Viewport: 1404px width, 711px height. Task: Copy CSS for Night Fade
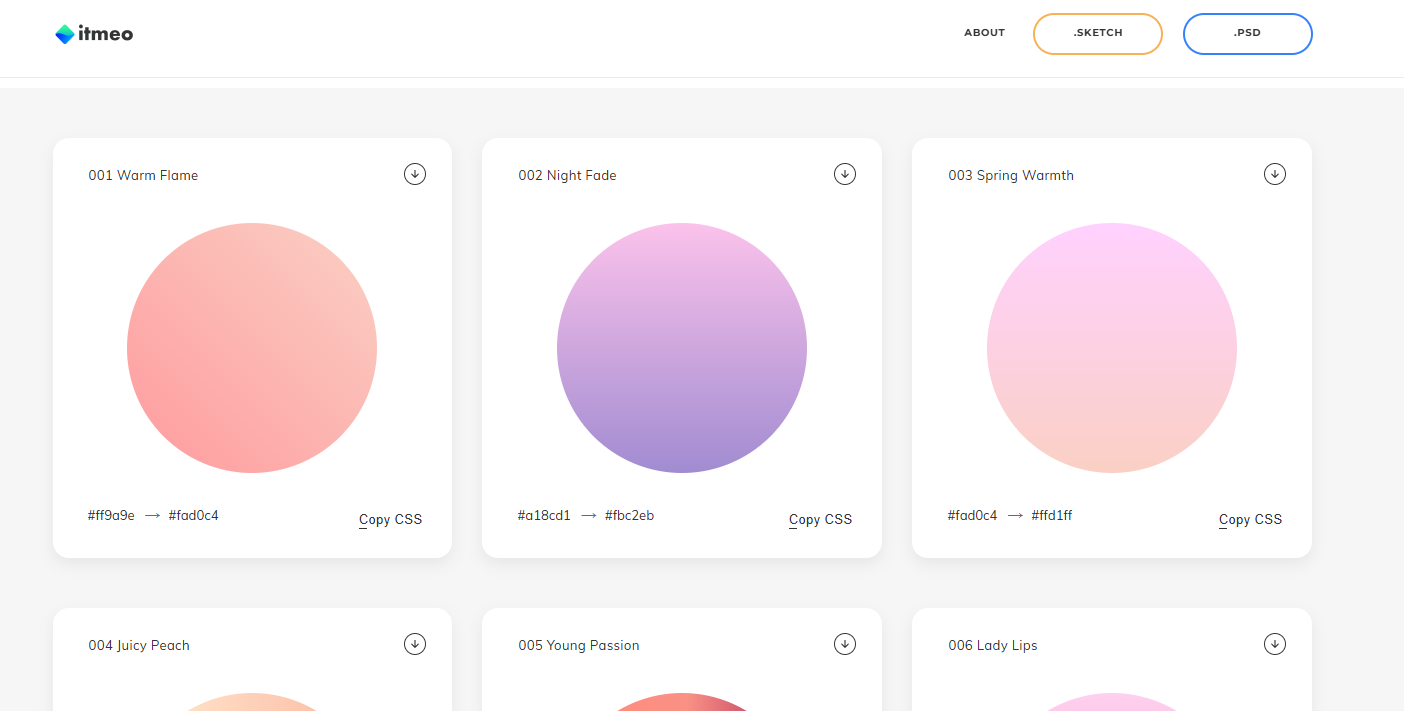(x=821, y=519)
